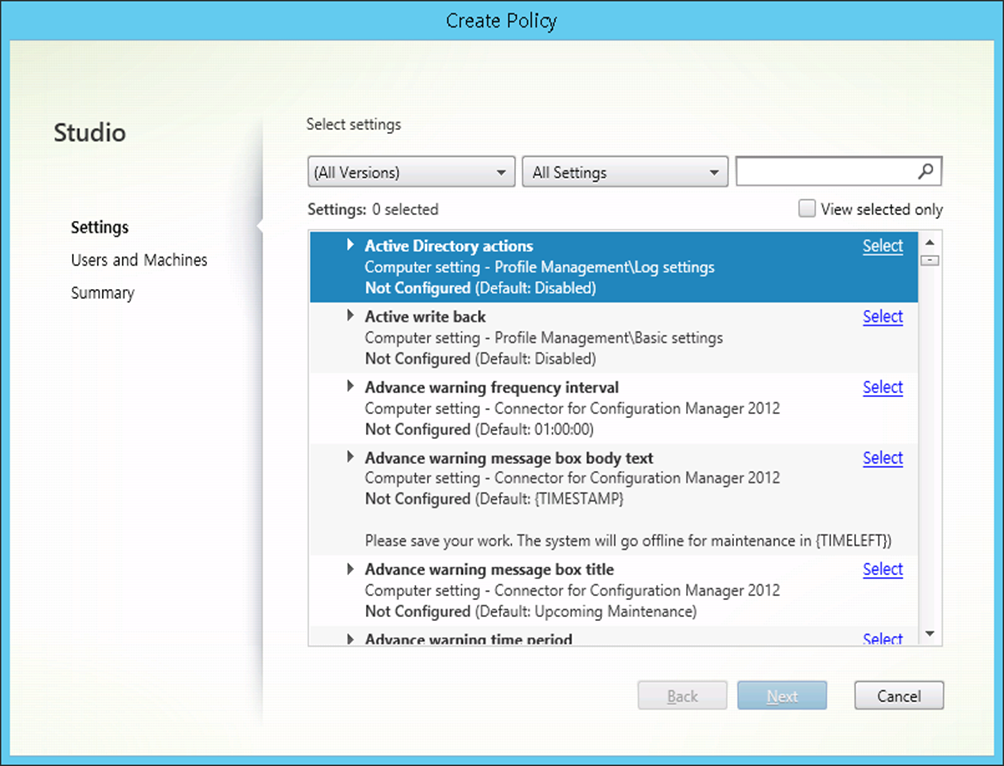Select link for Advance warning frequency interval
This screenshot has height=766, width=1004.
pyautogui.click(x=882, y=387)
